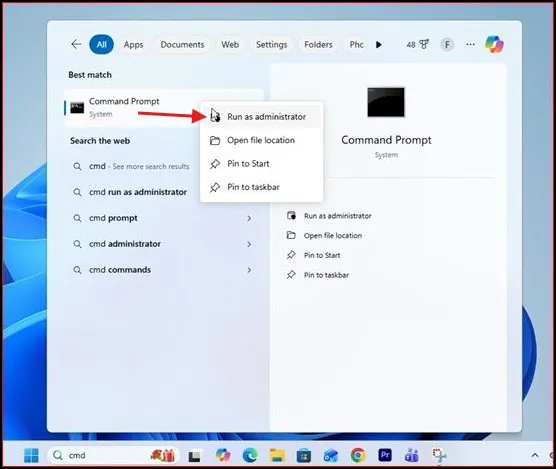Click the taskbar search box containing cmd
Image resolution: width=556 pixels, height=469 pixels.
pos(113,455)
